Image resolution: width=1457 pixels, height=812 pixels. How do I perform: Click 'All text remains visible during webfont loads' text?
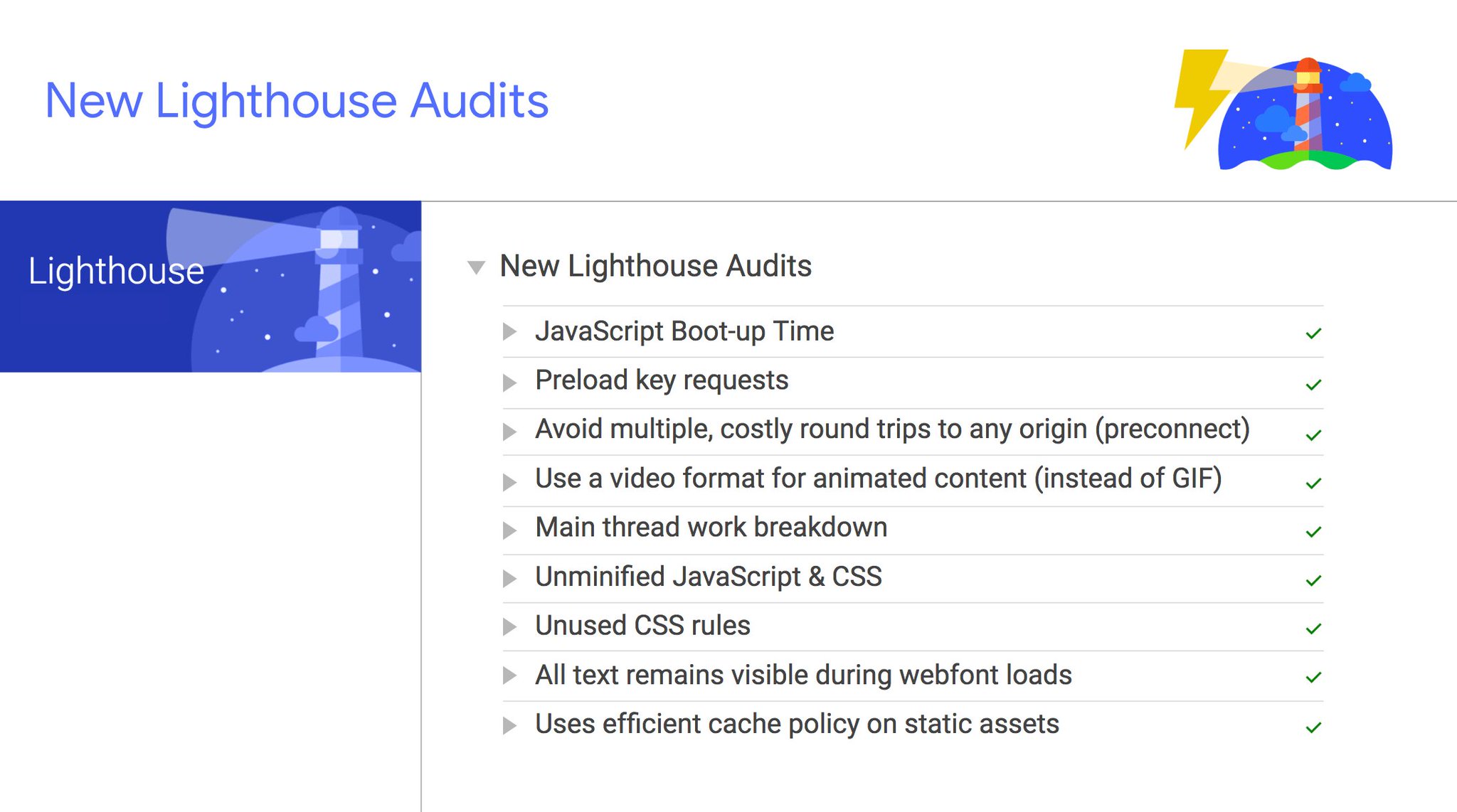[x=803, y=675]
